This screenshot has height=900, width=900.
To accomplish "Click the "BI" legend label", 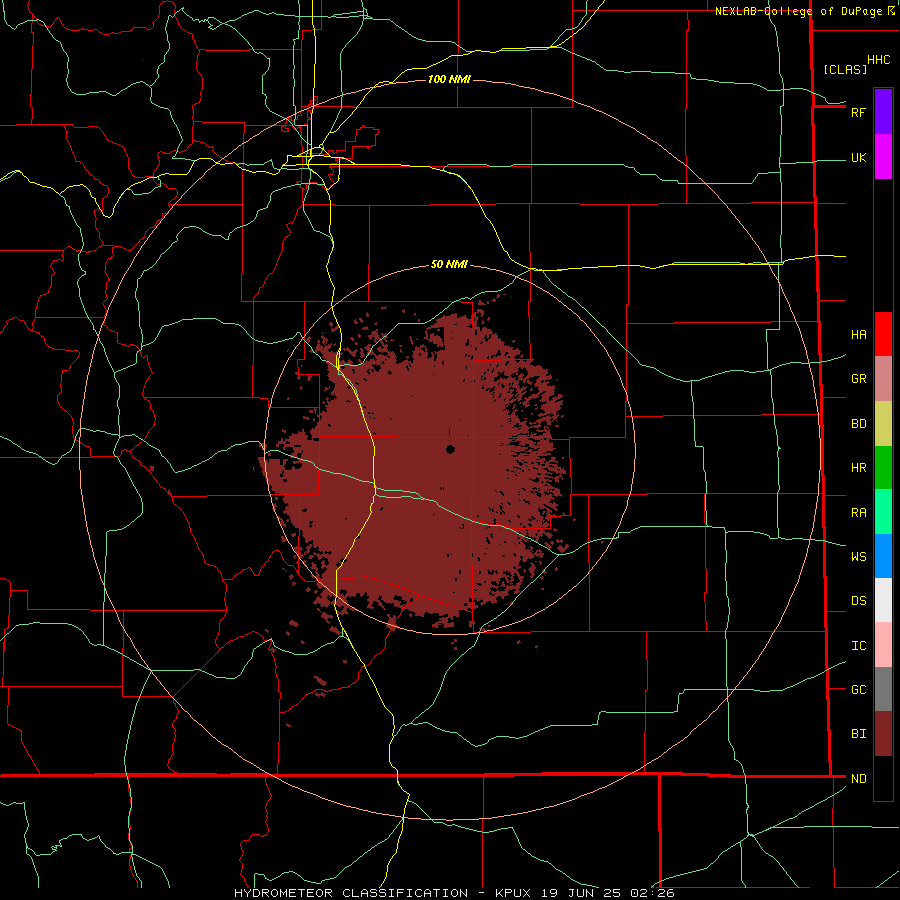I will [859, 734].
